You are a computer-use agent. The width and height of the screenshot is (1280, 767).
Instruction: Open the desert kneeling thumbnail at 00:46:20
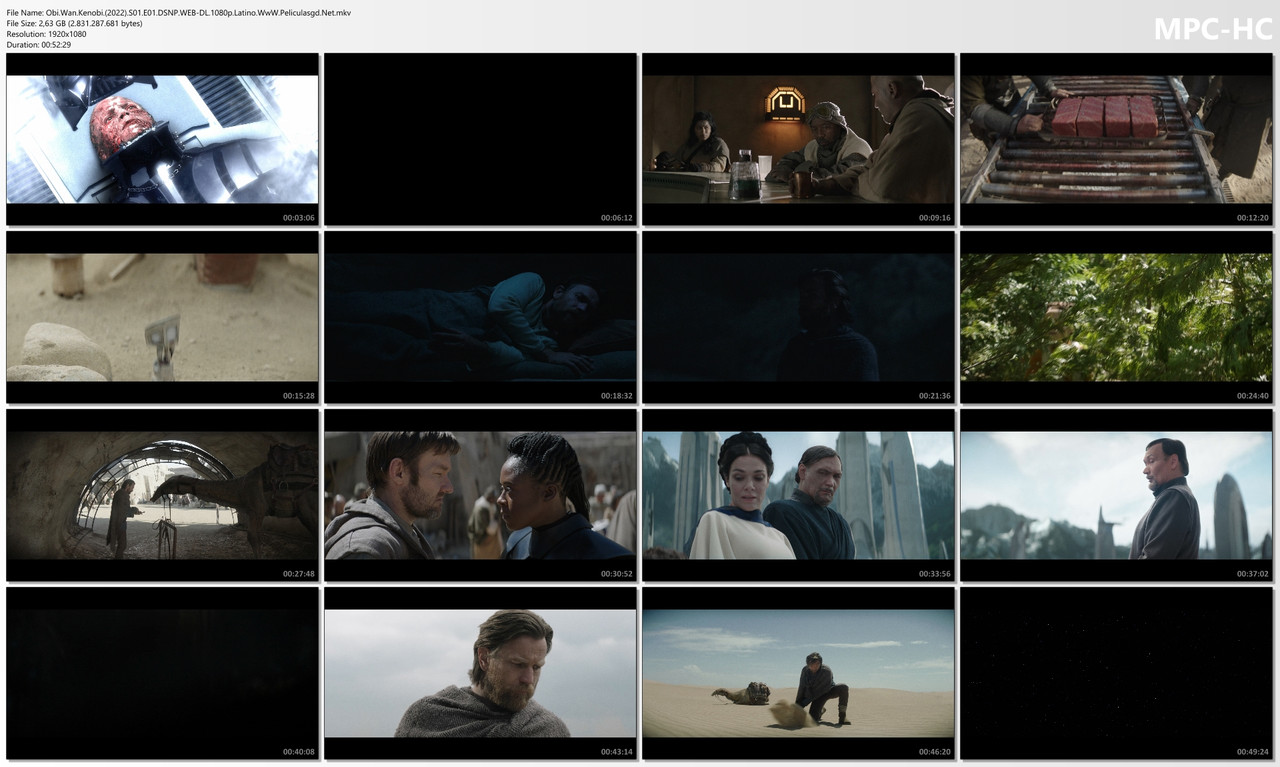point(798,673)
